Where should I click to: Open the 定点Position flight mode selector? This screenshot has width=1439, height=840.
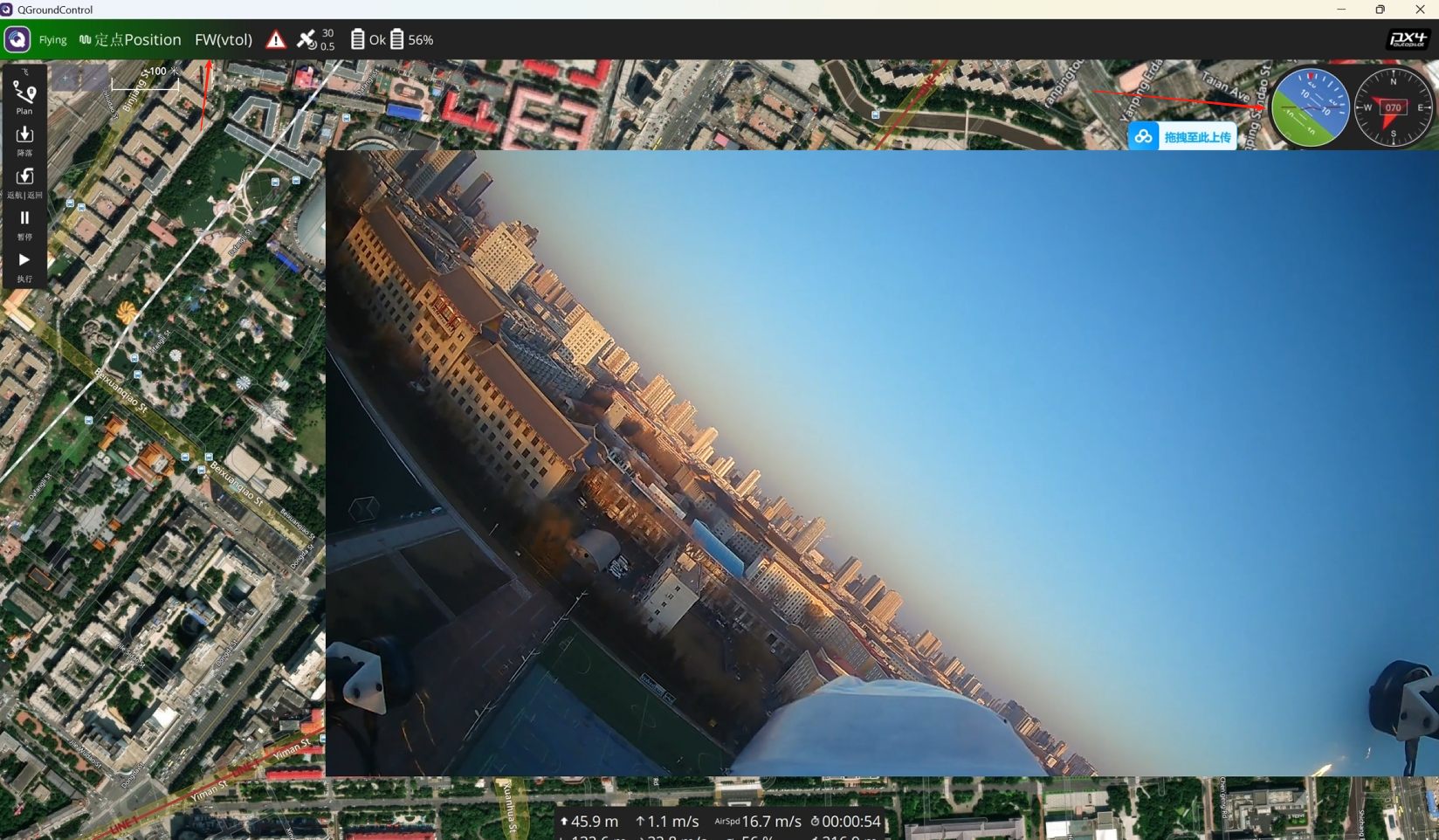coord(130,40)
